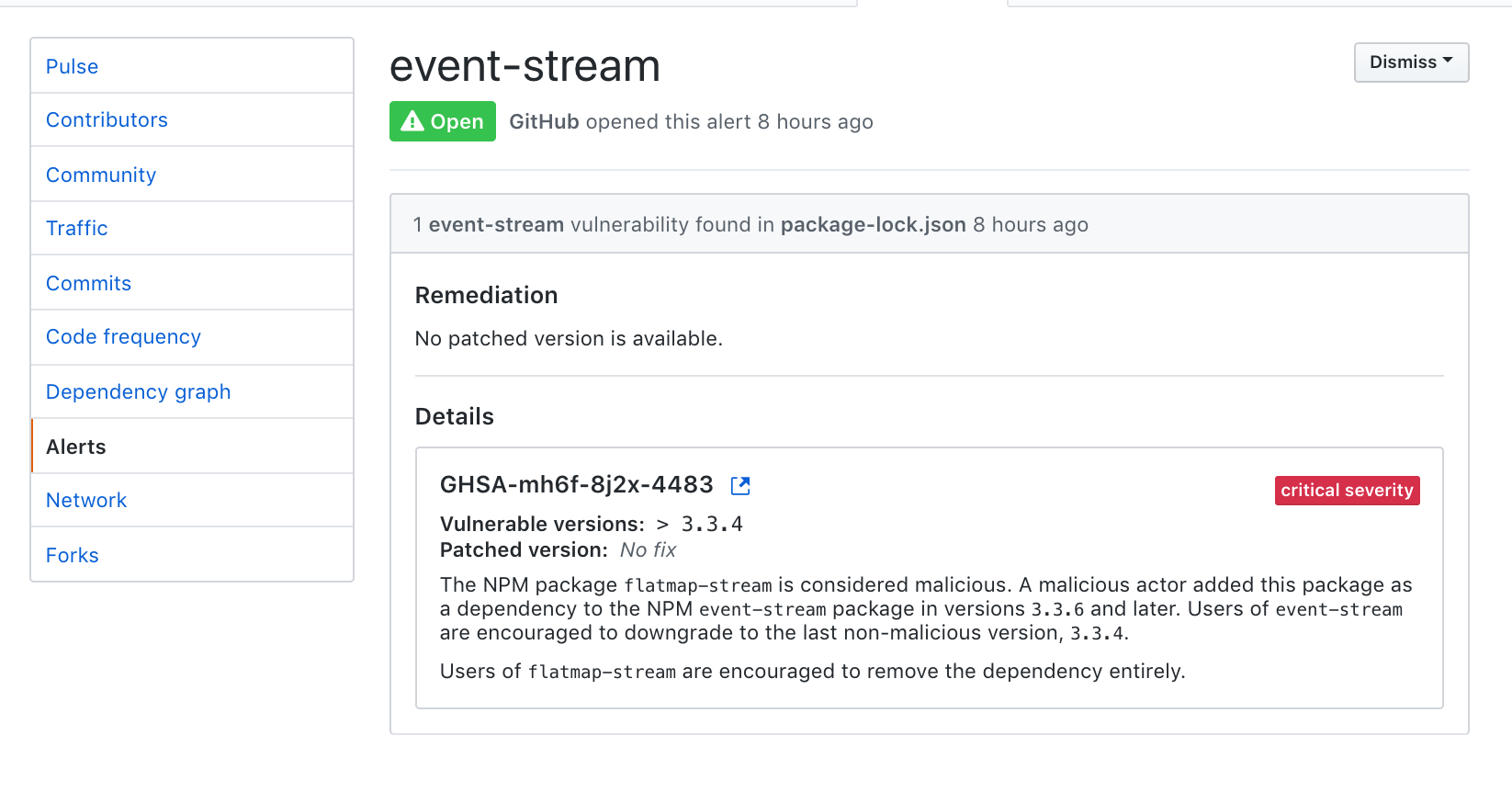Go to Contributors in the sidebar

(x=192, y=120)
